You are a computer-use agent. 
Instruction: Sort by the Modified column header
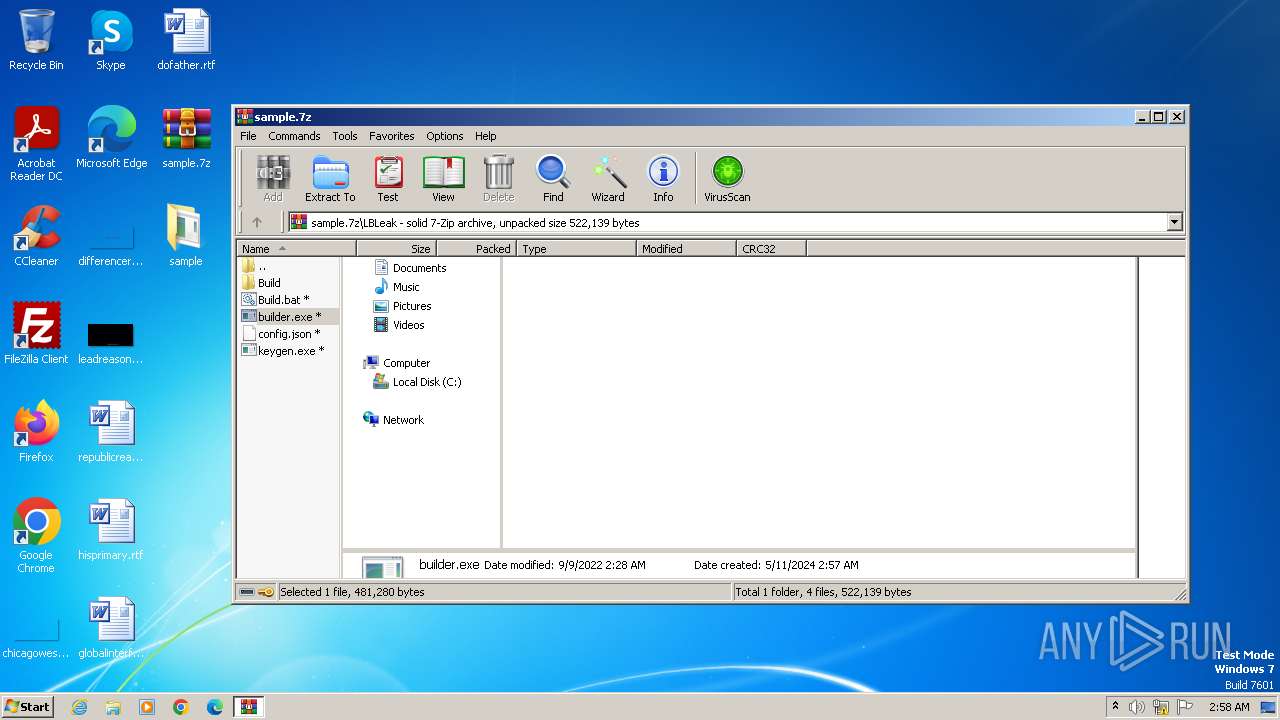click(686, 249)
